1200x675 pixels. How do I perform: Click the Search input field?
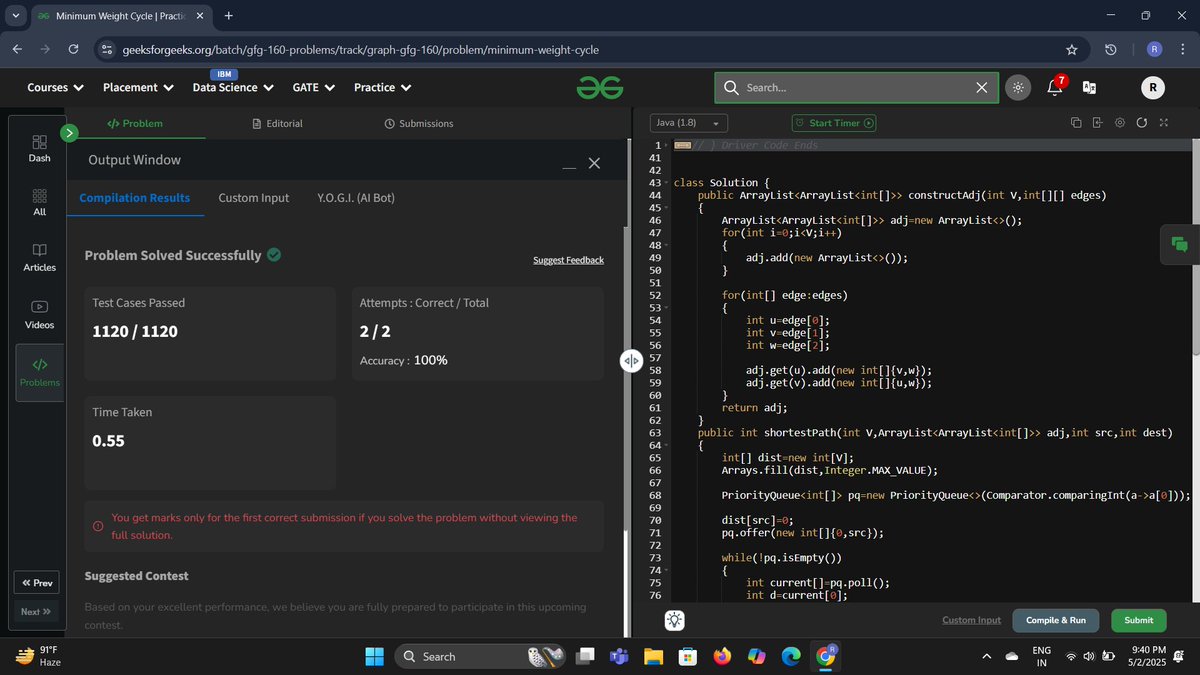[858, 88]
